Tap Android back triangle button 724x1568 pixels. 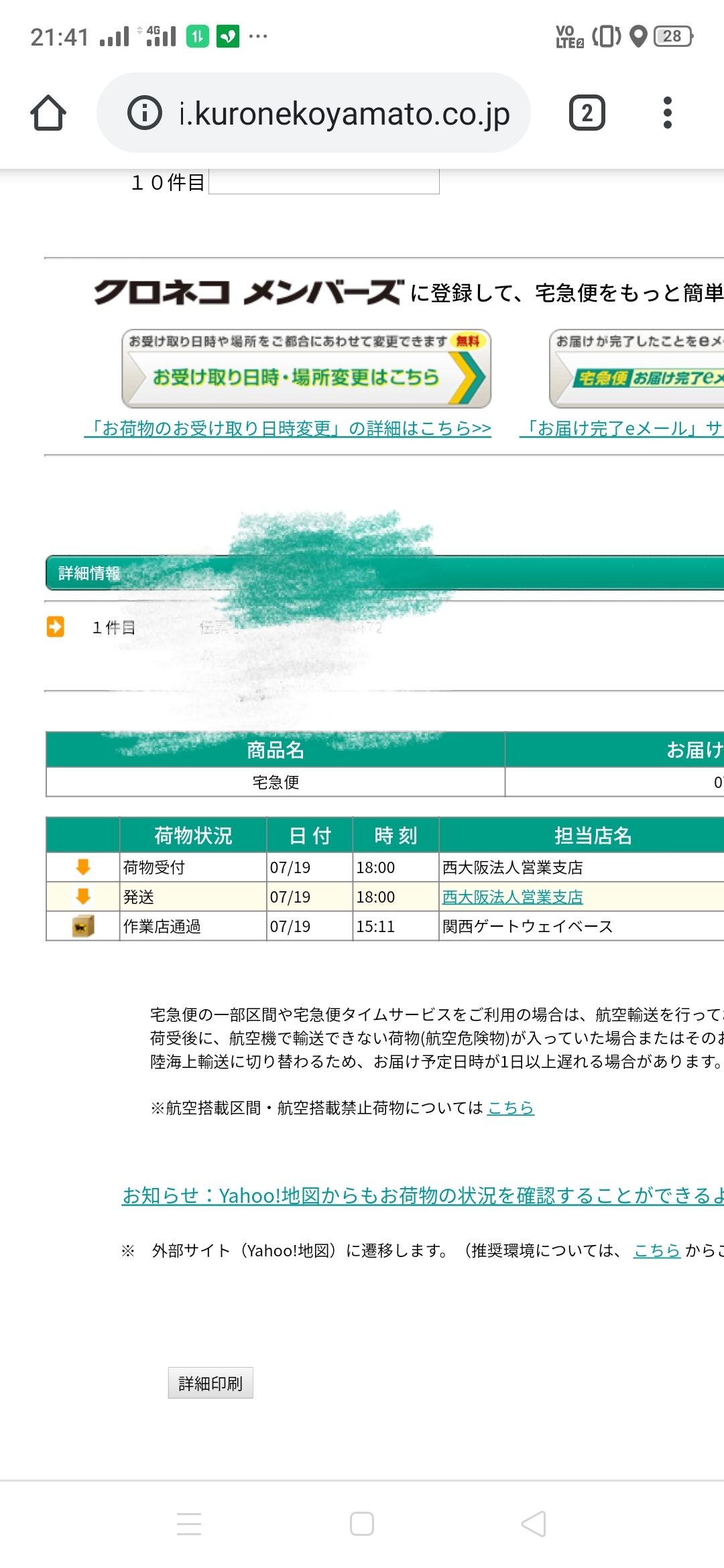534,1524
